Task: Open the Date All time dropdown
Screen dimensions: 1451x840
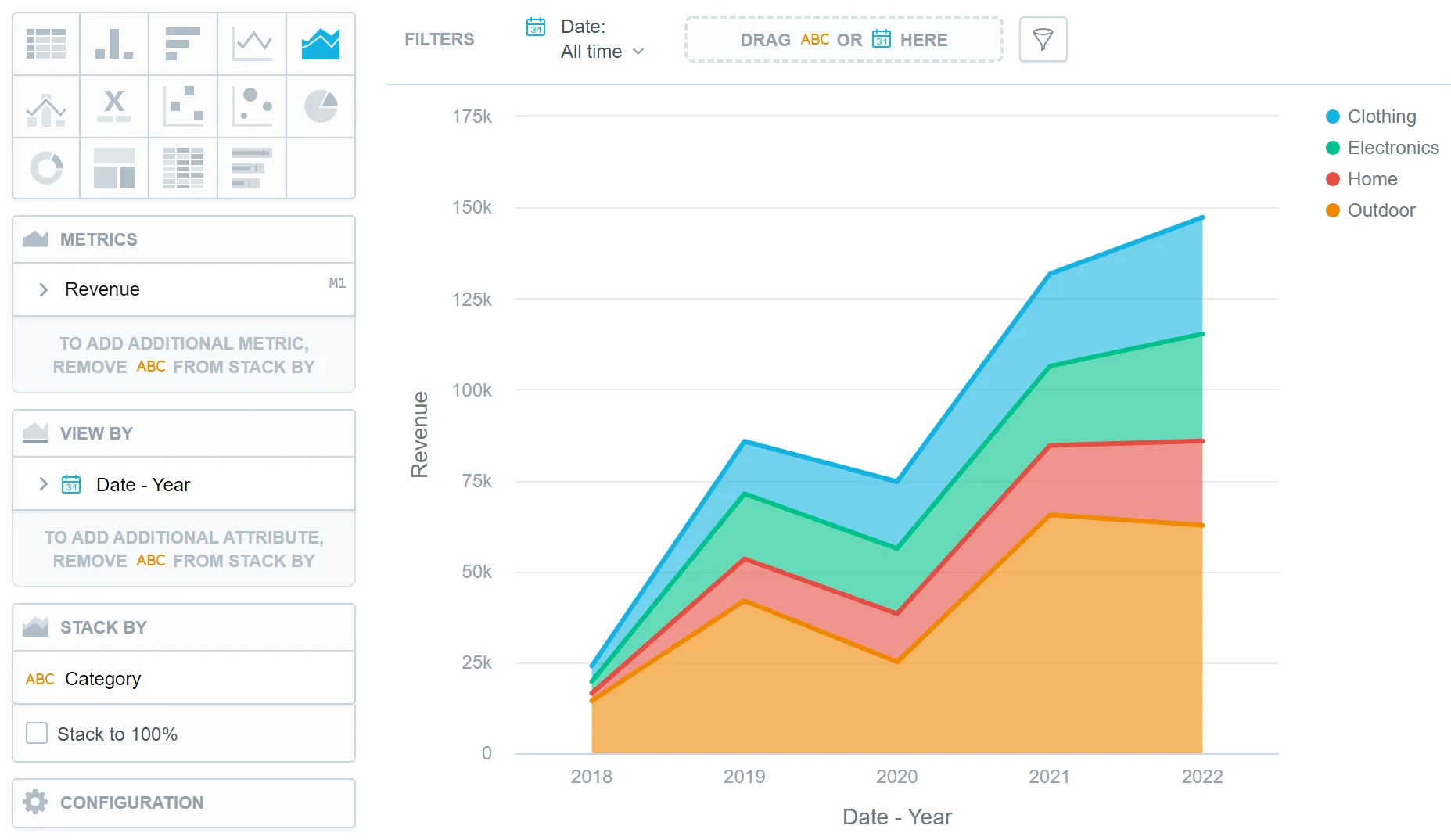Action: coord(602,52)
